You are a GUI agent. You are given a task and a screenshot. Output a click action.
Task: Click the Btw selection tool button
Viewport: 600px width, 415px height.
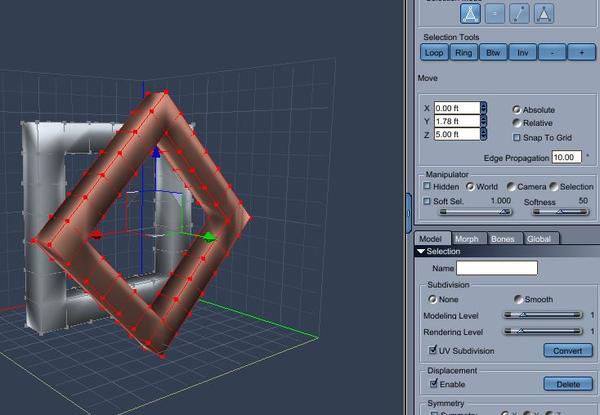tap(493, 52)
